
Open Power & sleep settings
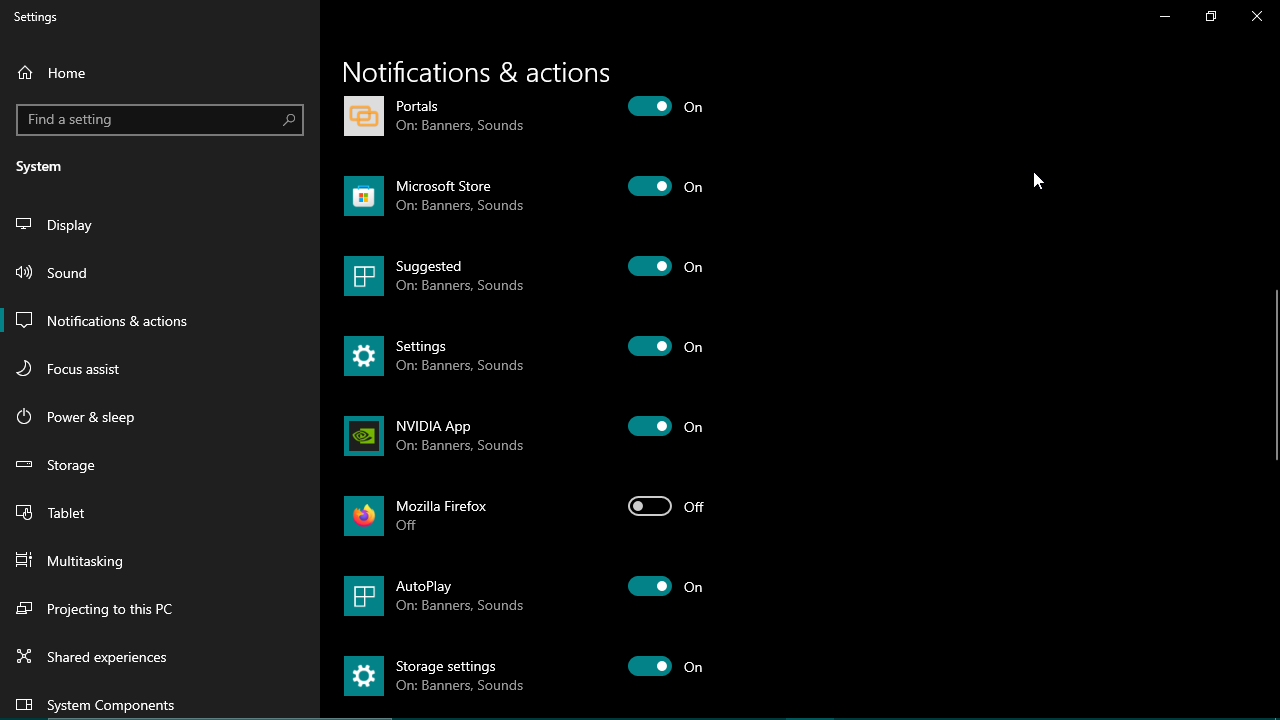160,417
